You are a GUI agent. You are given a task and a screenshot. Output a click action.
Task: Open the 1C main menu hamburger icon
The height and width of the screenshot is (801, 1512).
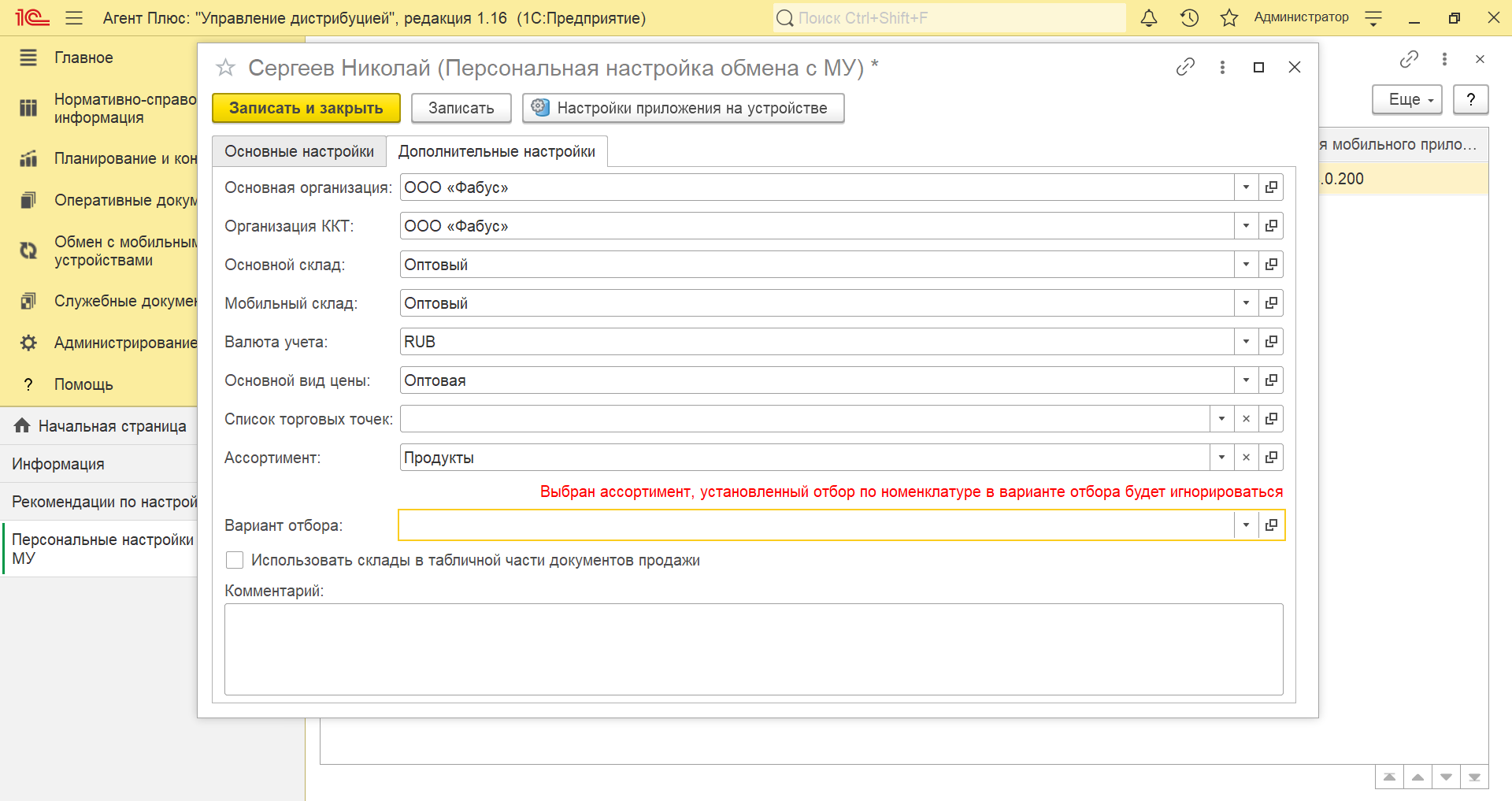coord(74,18)
